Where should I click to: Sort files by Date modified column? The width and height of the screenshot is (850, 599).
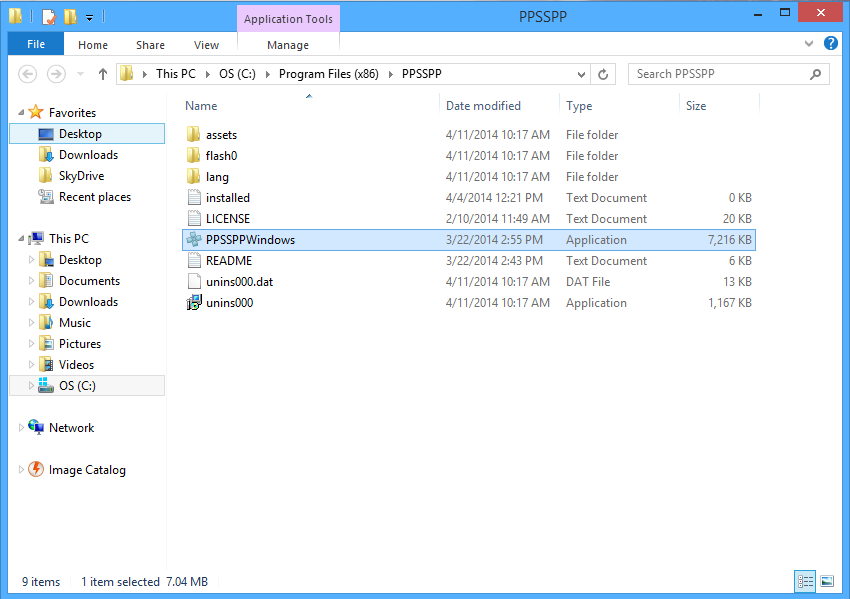483,106
